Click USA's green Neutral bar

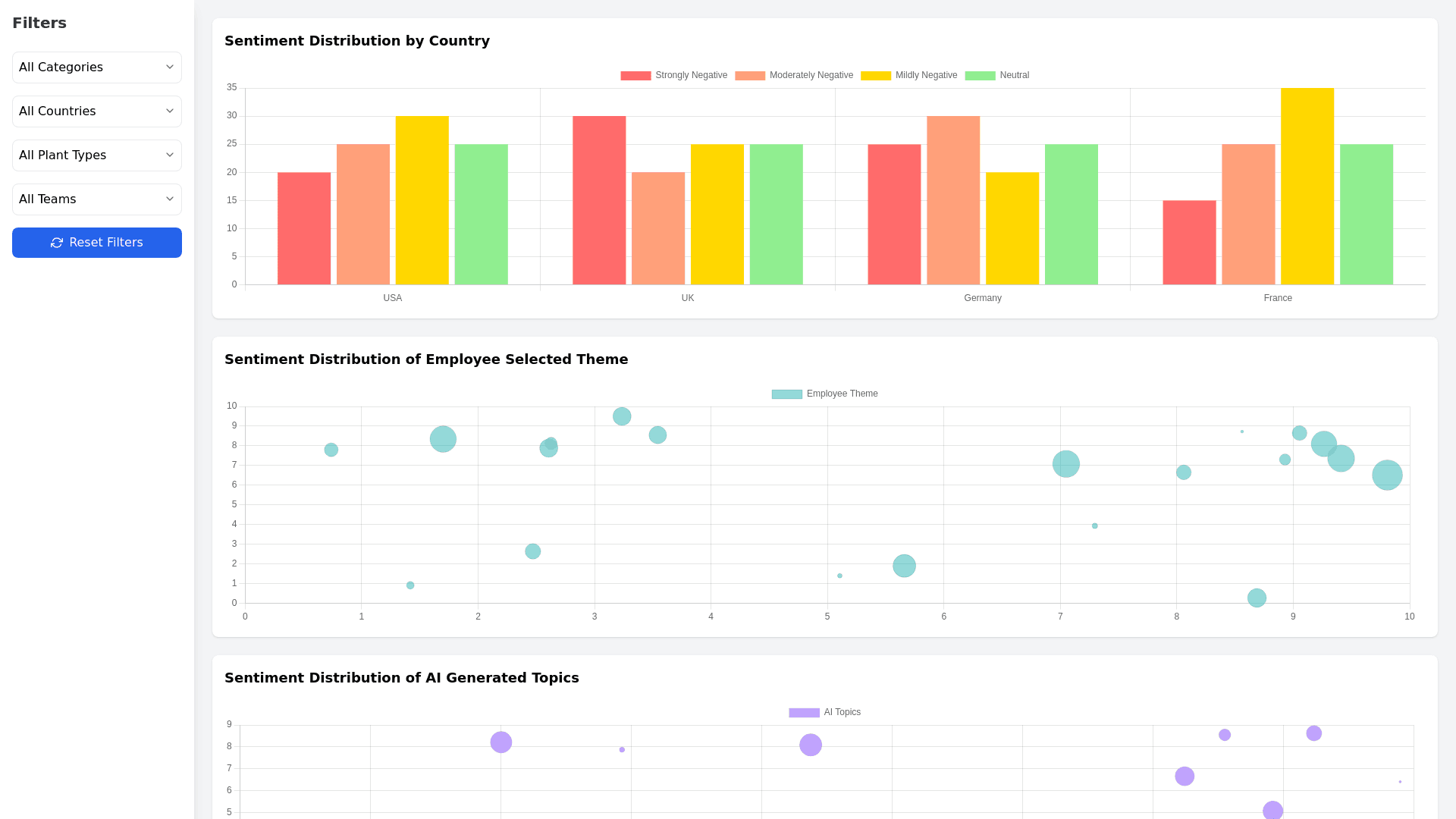tap(481, 215)
